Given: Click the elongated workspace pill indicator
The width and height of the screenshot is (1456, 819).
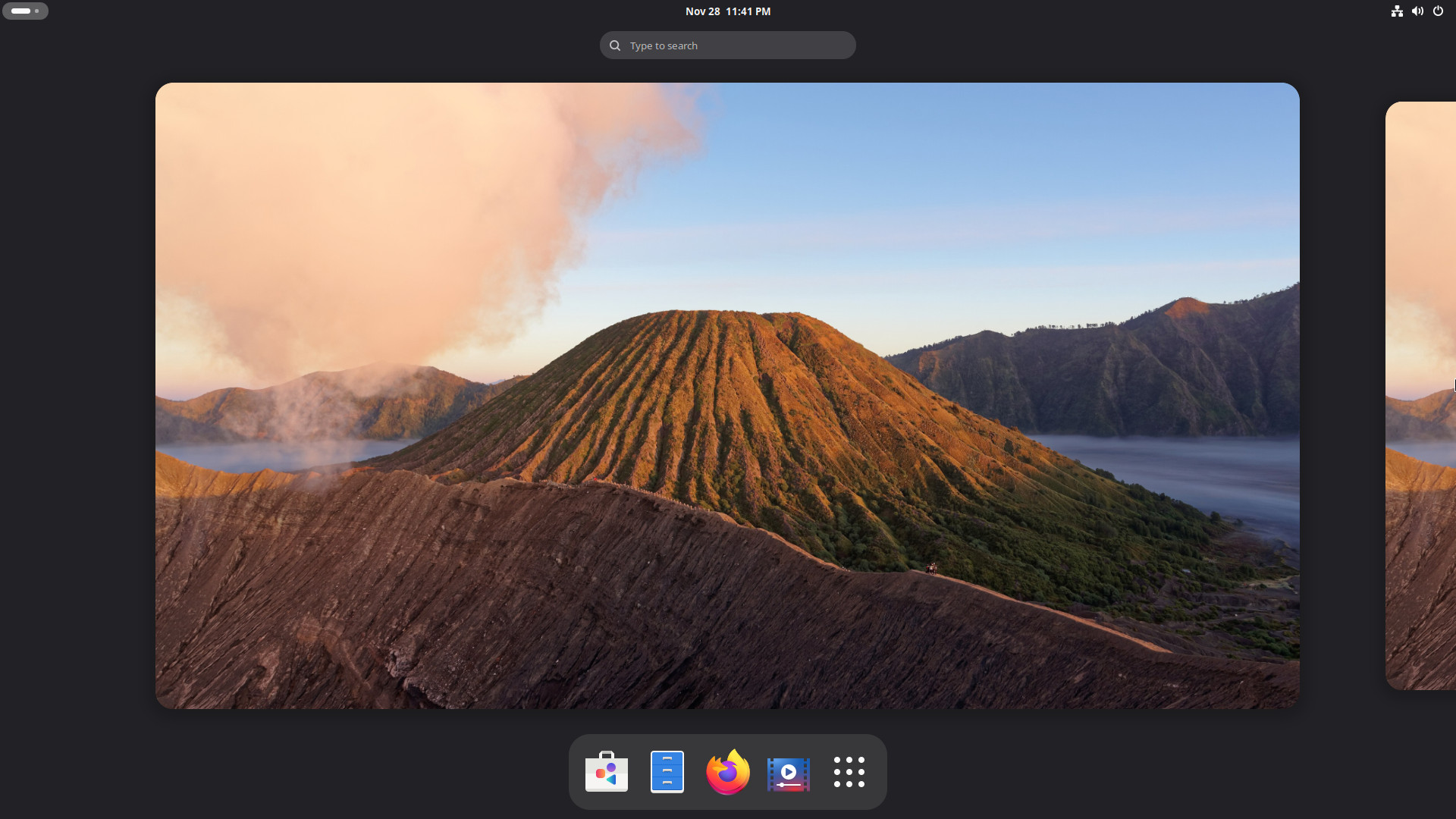Looking at the screenshot, I should [x=20, y=11].
